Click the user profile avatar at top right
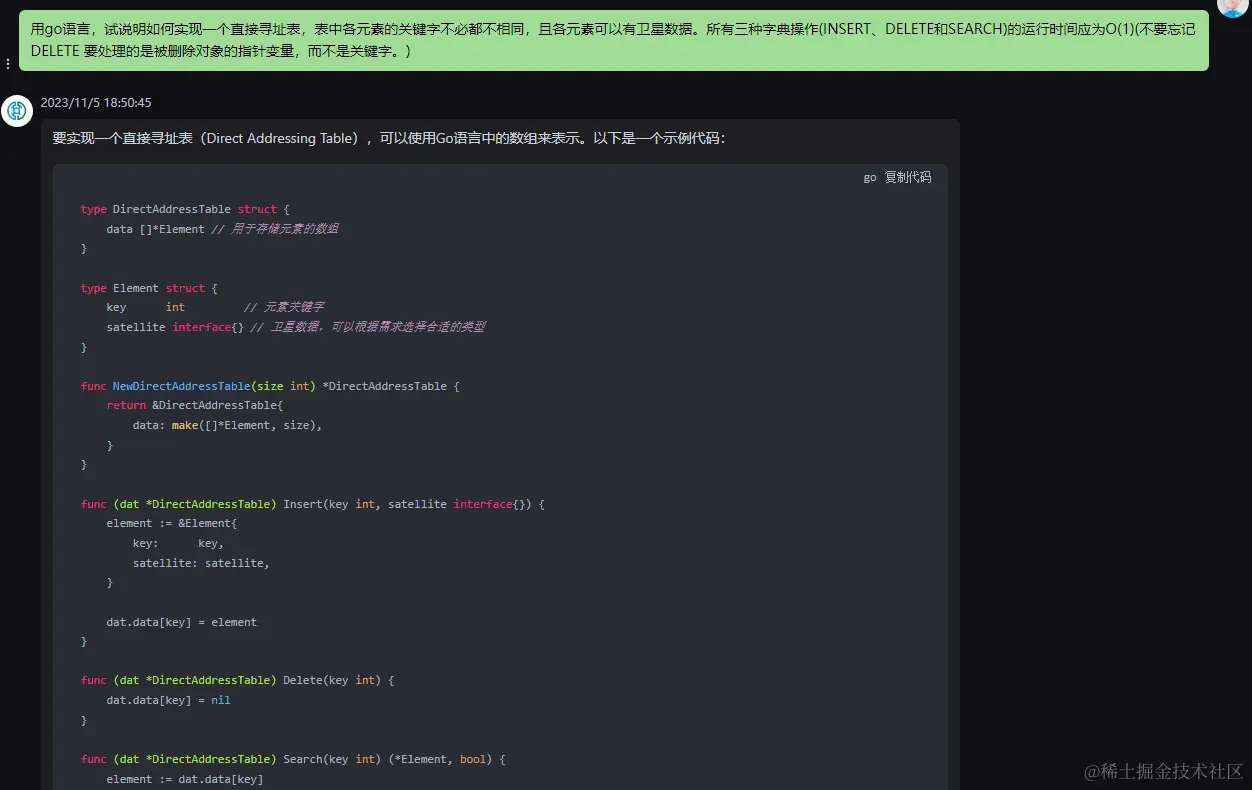This screenshot has width=1252, height=790. tap(1231, 8)
